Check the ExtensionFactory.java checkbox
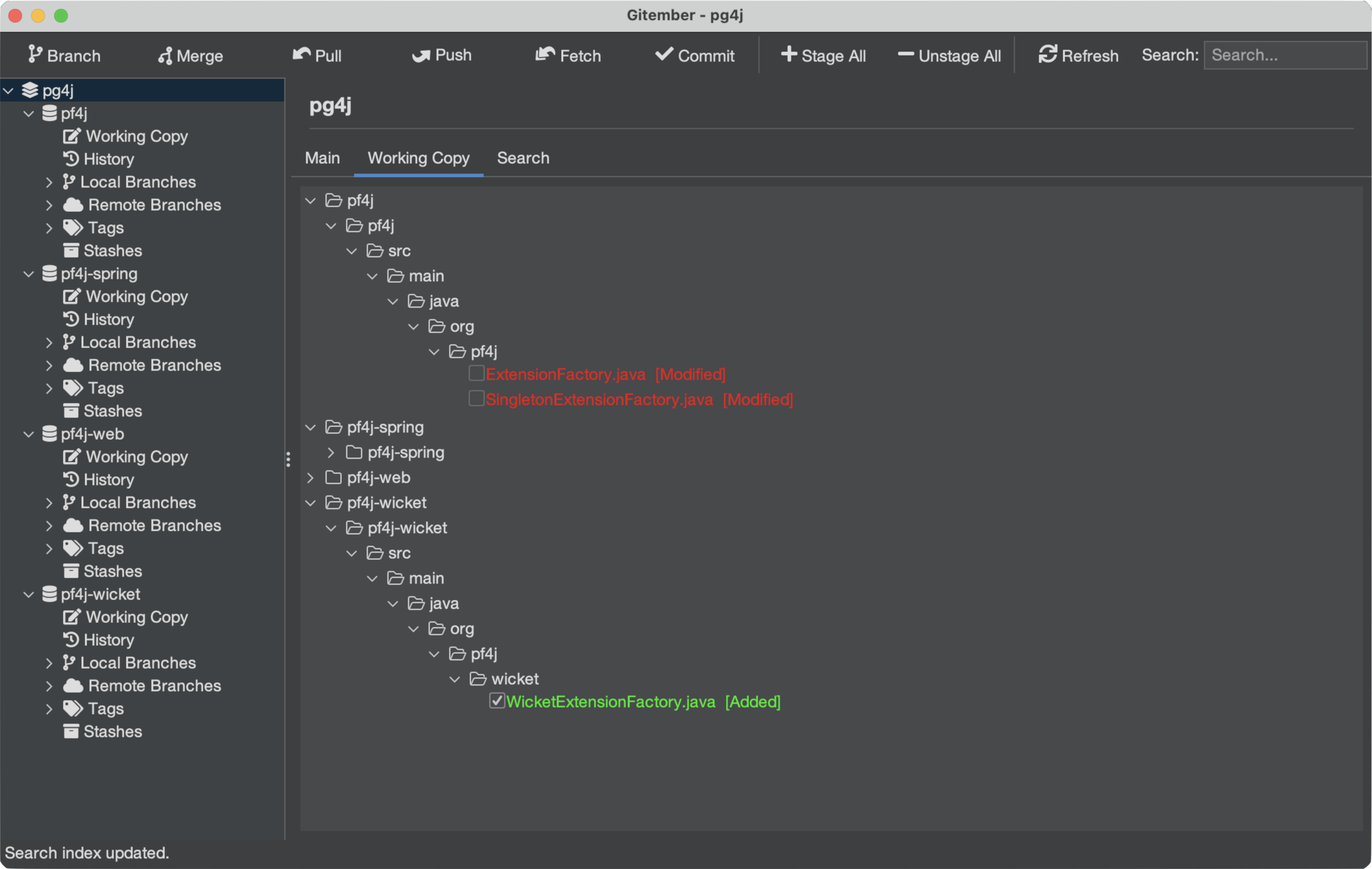This screenshot has width=1372, height=869. click(x=476, y=373)
